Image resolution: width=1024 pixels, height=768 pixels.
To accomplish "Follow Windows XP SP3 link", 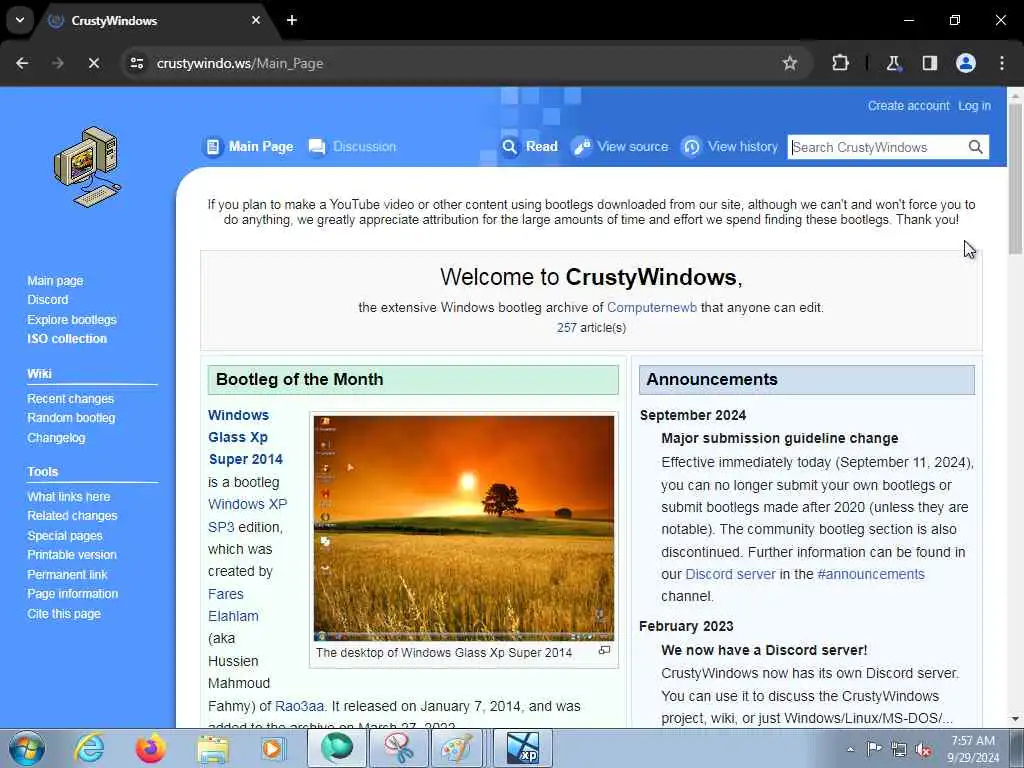I will click(248, 515).
